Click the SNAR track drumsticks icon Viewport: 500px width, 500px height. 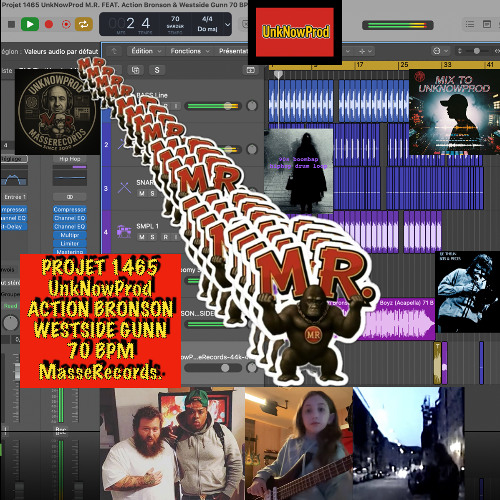click(124, 188)
